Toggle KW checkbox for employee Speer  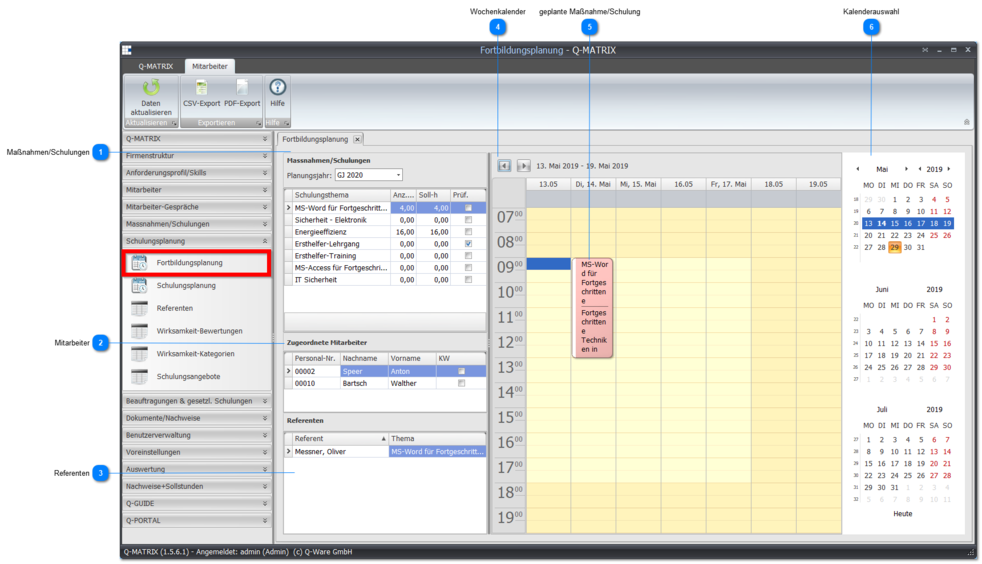(x=461, y=371)
